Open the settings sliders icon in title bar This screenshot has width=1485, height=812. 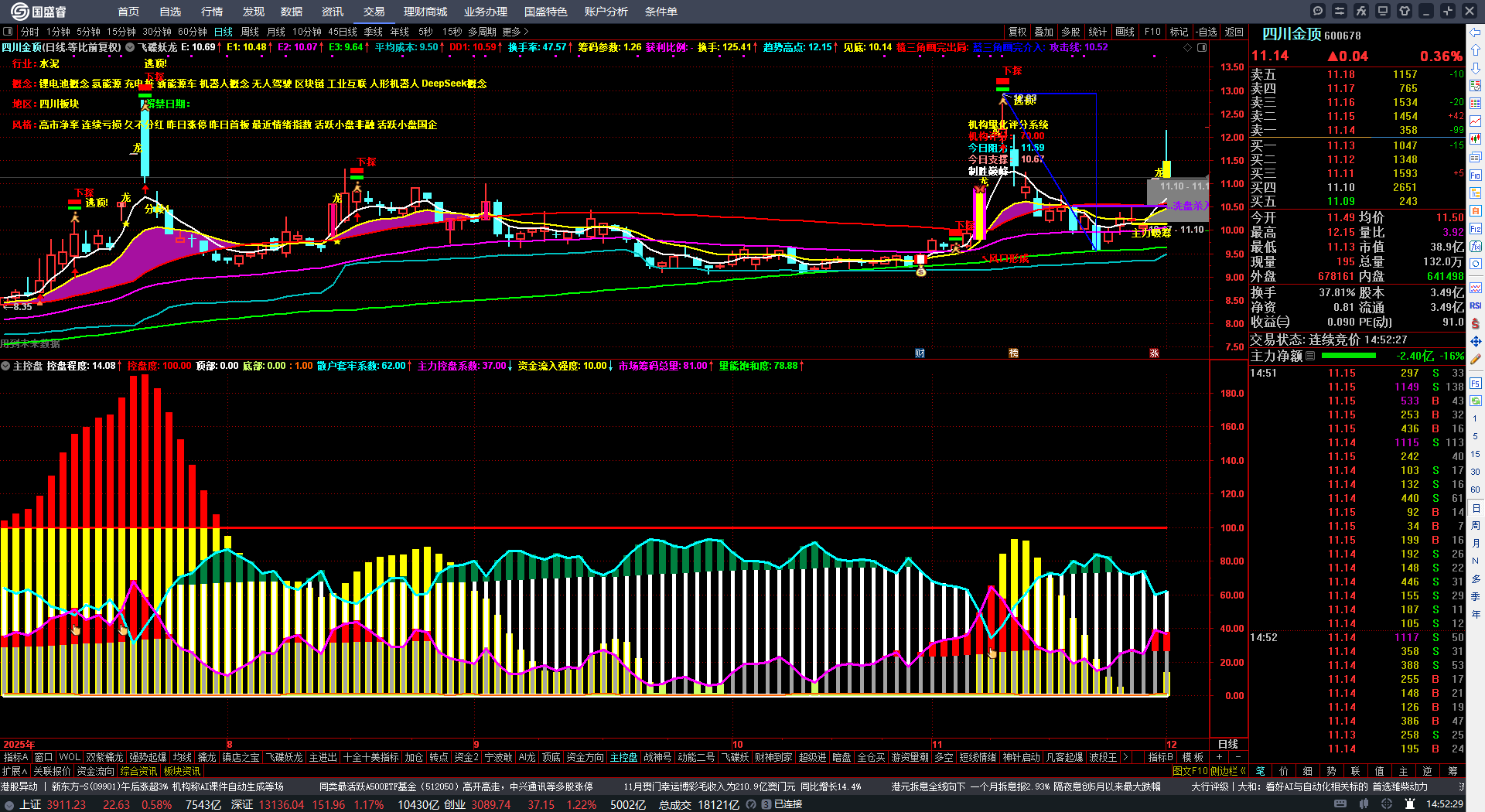(1340, 11)
